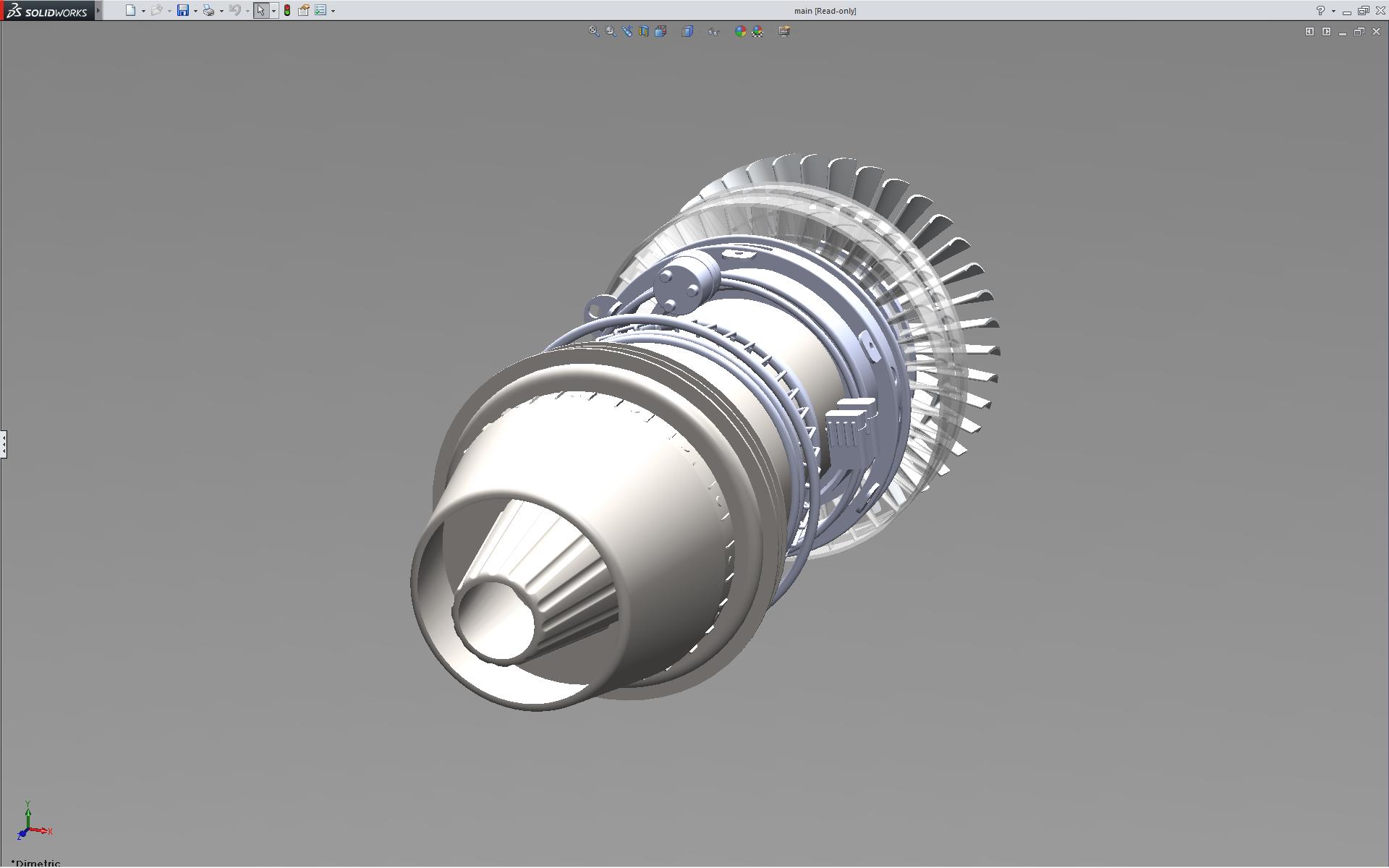Click the New document button
The width and height of the screenshot is (1389, 868).
pos(130,10)
